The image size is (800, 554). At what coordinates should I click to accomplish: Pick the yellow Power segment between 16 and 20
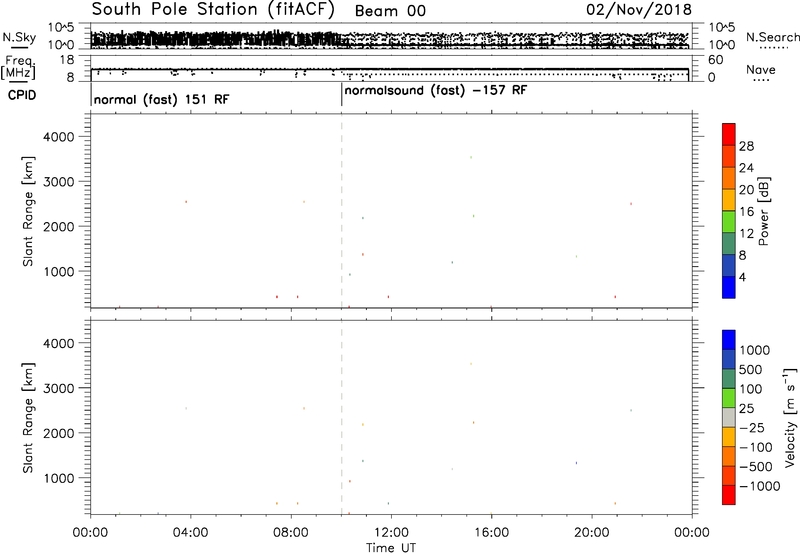729,199
